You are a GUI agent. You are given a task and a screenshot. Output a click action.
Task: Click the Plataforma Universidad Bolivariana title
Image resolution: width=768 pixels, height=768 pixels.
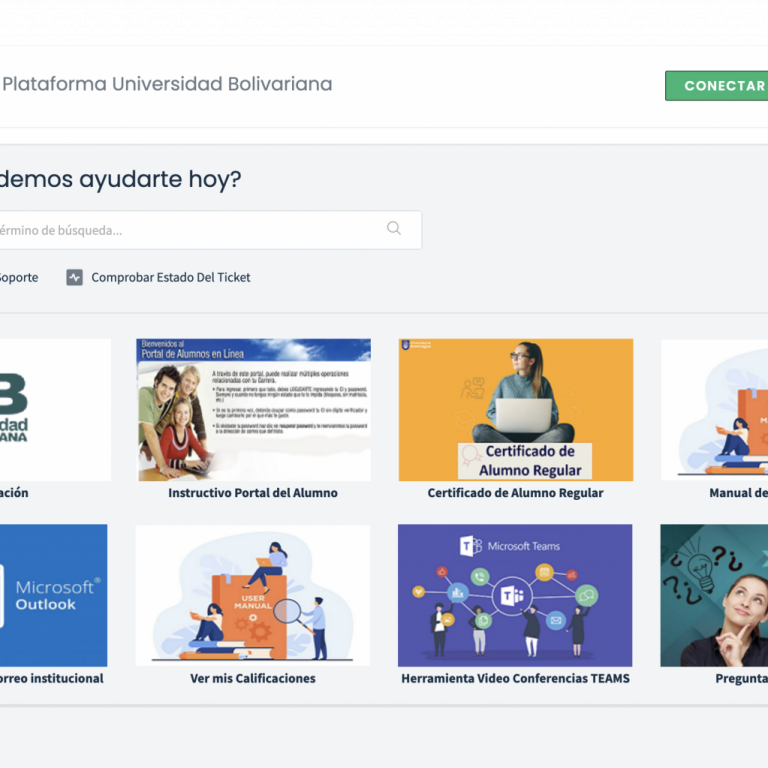pyautogui.click(x=167, y=84)
